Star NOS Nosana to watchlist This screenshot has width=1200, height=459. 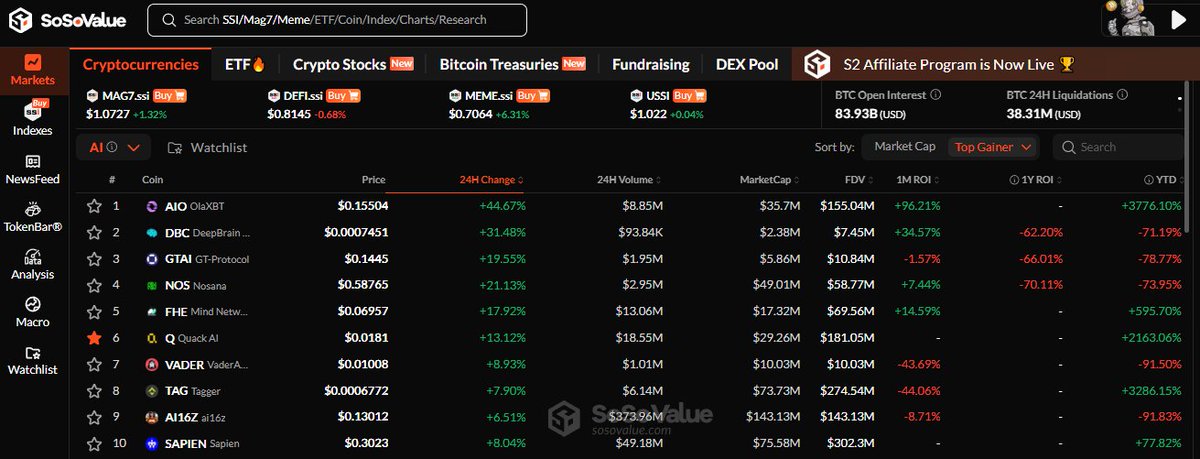point(94,285)
